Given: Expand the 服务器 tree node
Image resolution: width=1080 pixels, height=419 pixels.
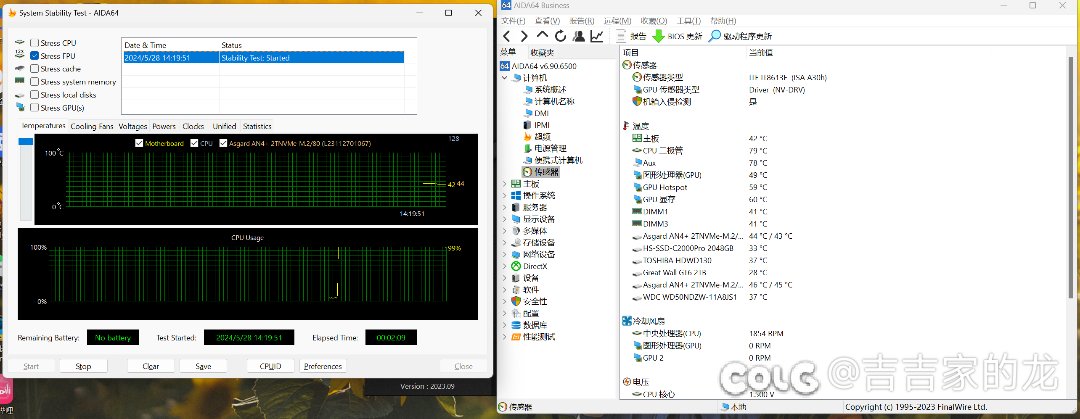Looking at the screenshot, I should [505, 207].
